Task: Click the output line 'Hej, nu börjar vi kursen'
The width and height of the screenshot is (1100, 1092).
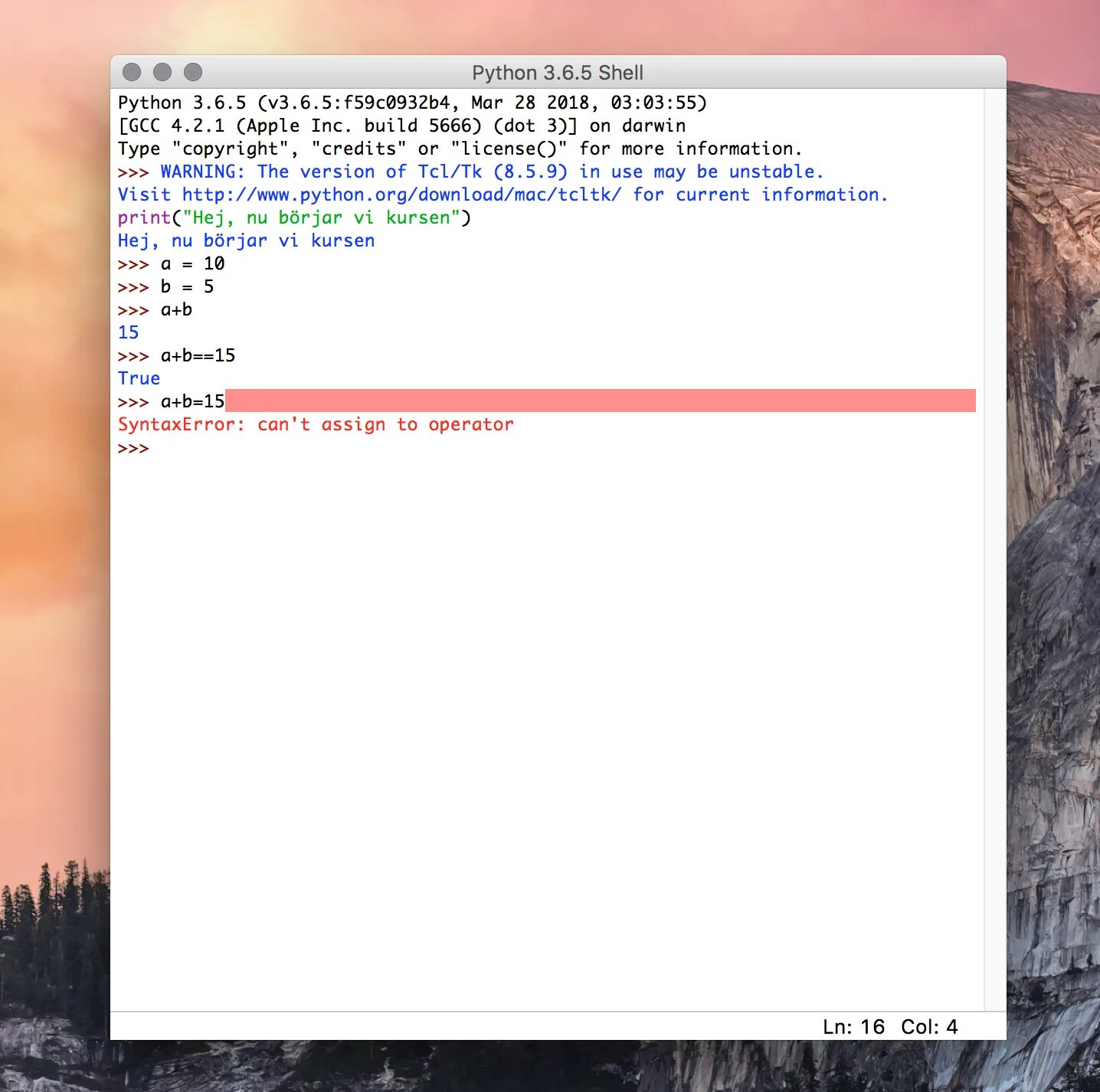Action: pyautogui.click(x=246, y=240)
